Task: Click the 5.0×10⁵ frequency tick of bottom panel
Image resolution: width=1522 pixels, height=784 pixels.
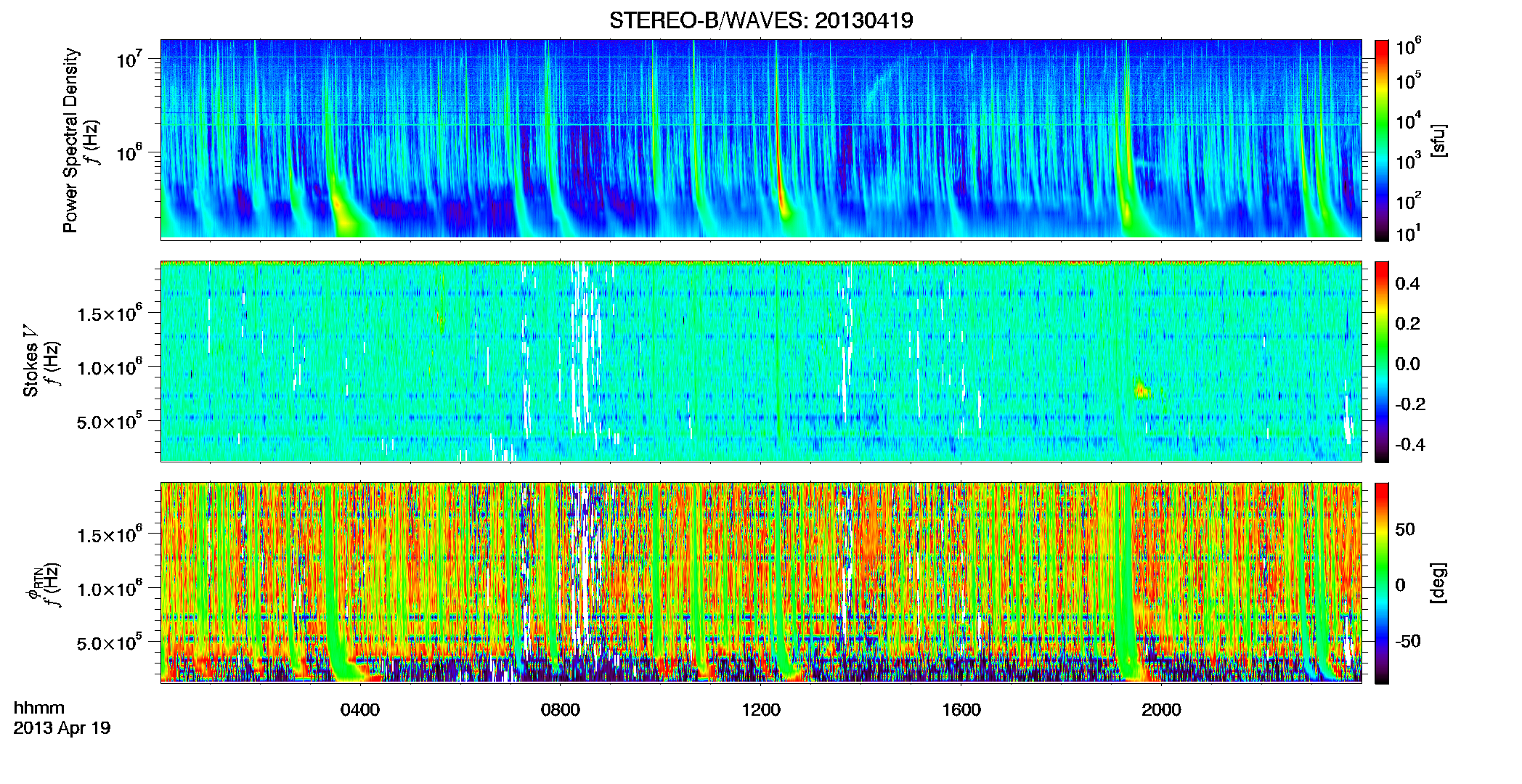Action: click(x=110, y=644)
